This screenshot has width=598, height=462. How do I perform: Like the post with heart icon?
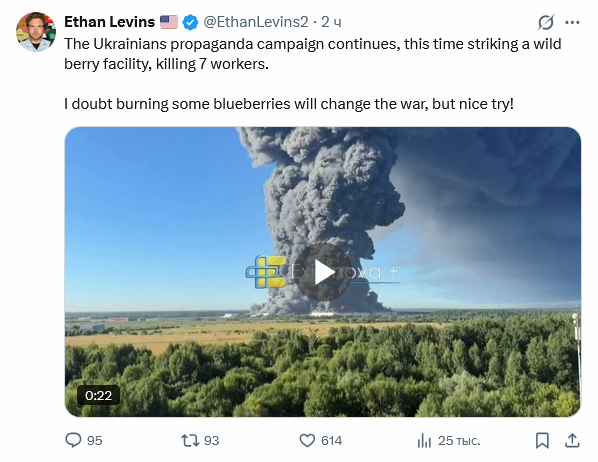(307, 440)
